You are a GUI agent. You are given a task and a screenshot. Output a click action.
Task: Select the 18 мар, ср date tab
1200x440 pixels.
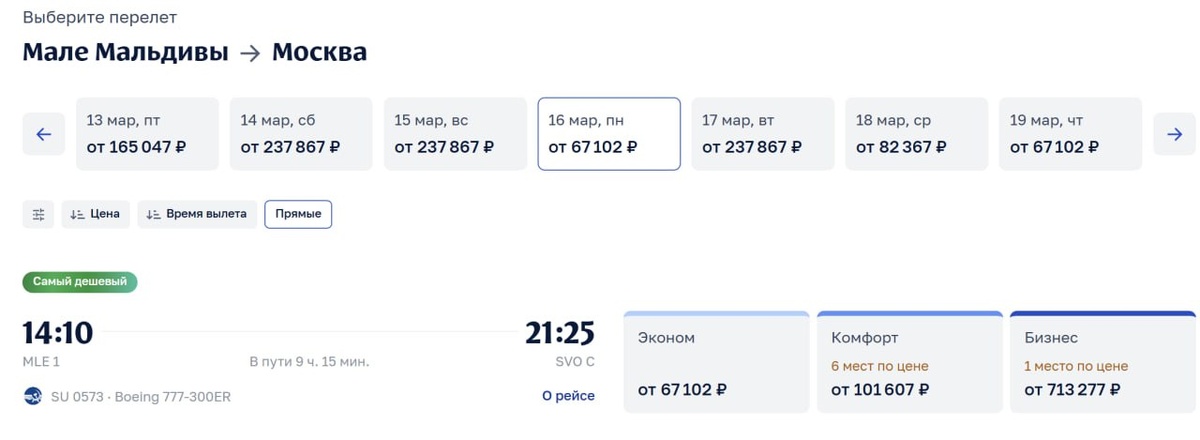[x=917, y=134]
